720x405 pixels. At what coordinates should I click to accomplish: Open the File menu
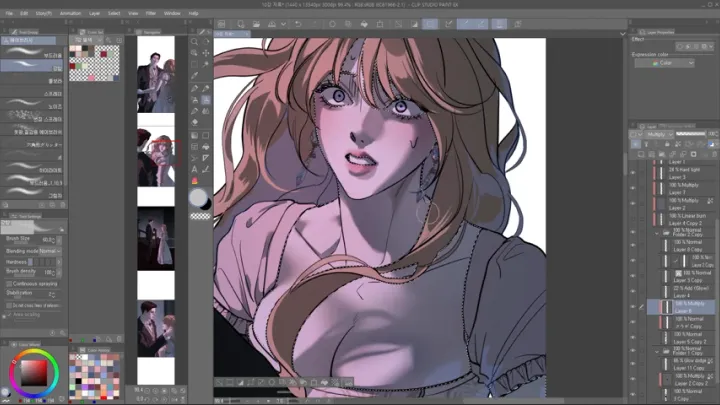[9, 13]
